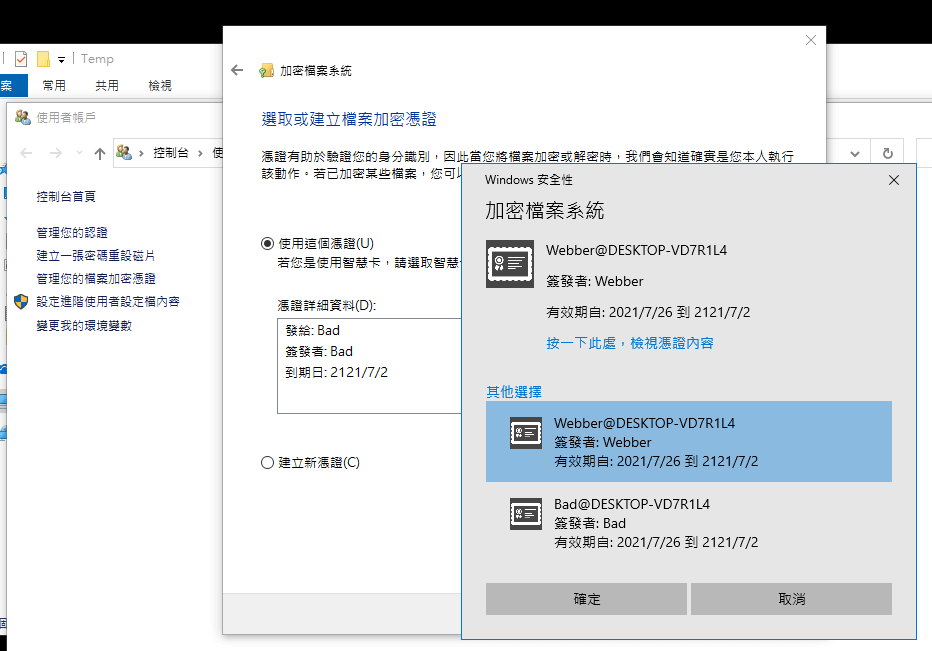
Task: Open the 管理您的檔案加密憑證 link
Action: click(96, 278)
